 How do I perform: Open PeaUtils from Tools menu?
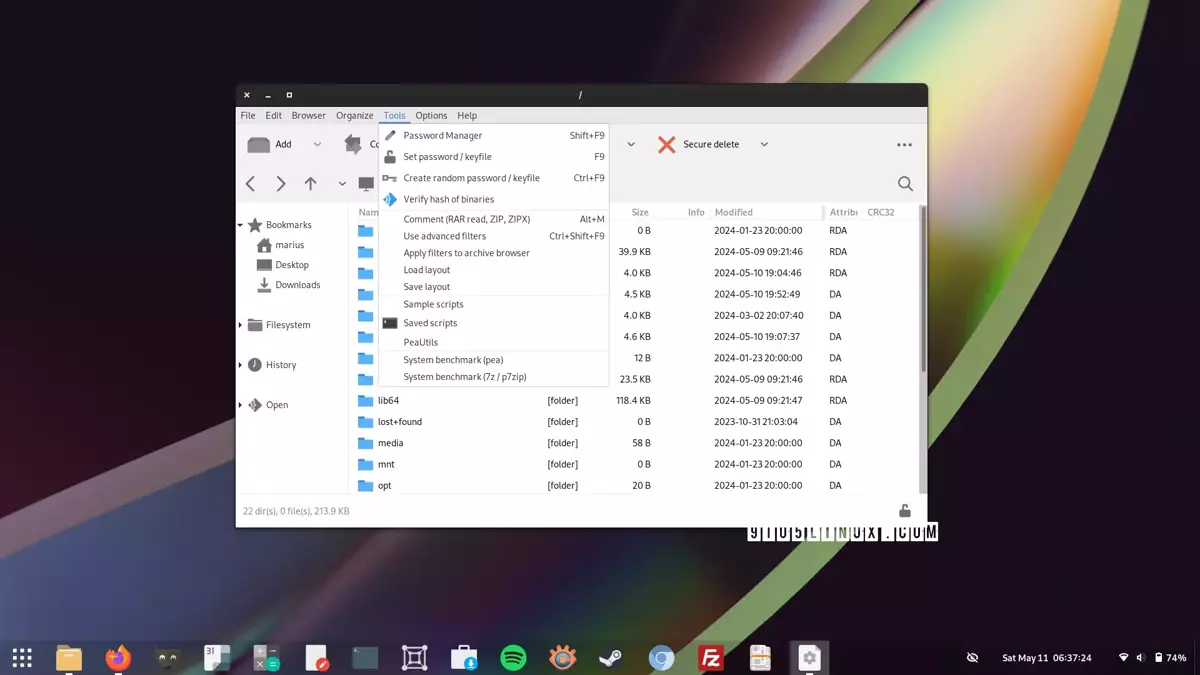494,342
